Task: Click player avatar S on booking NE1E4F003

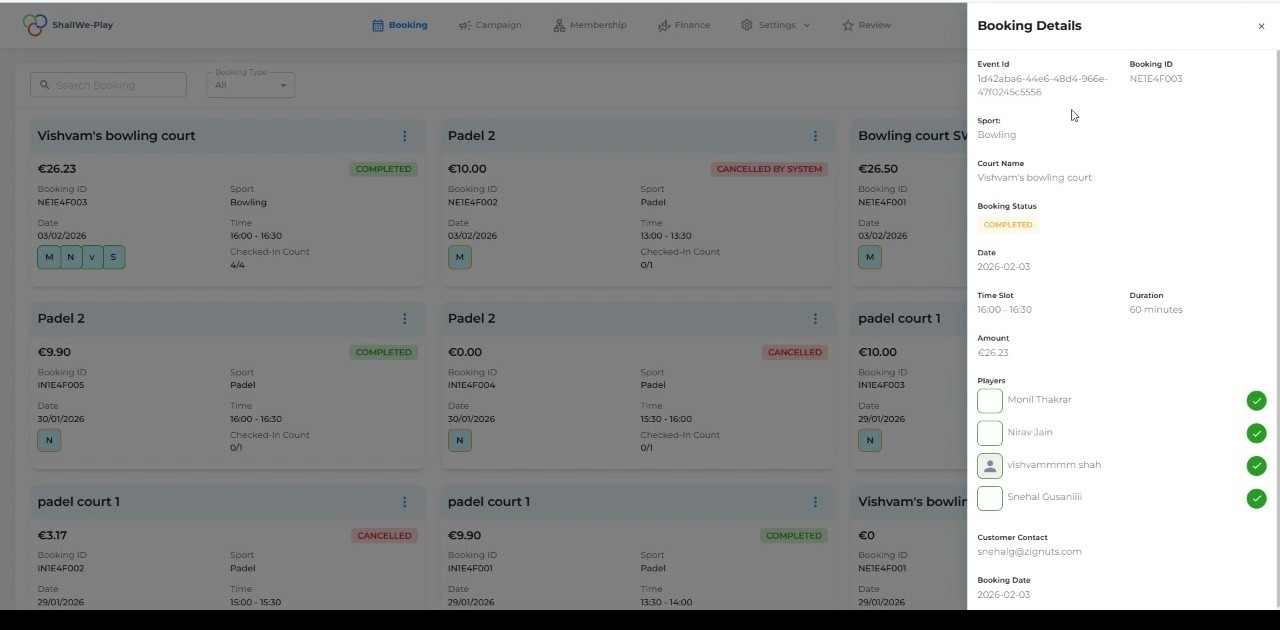Action: [114, 257]
